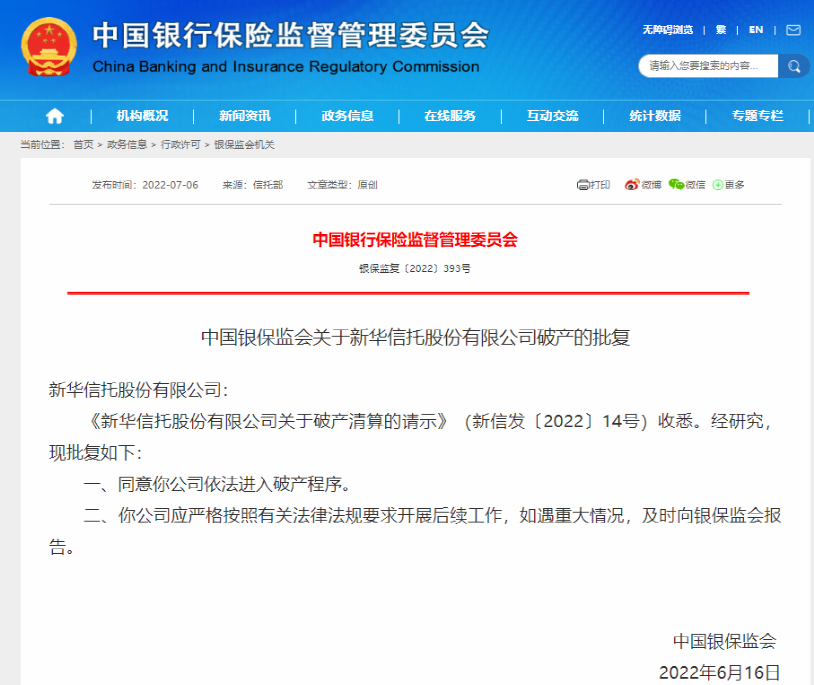Click the article title about 新华信托 破产的批复
Viewport: 814px width, 685px height.
(415, 337)
